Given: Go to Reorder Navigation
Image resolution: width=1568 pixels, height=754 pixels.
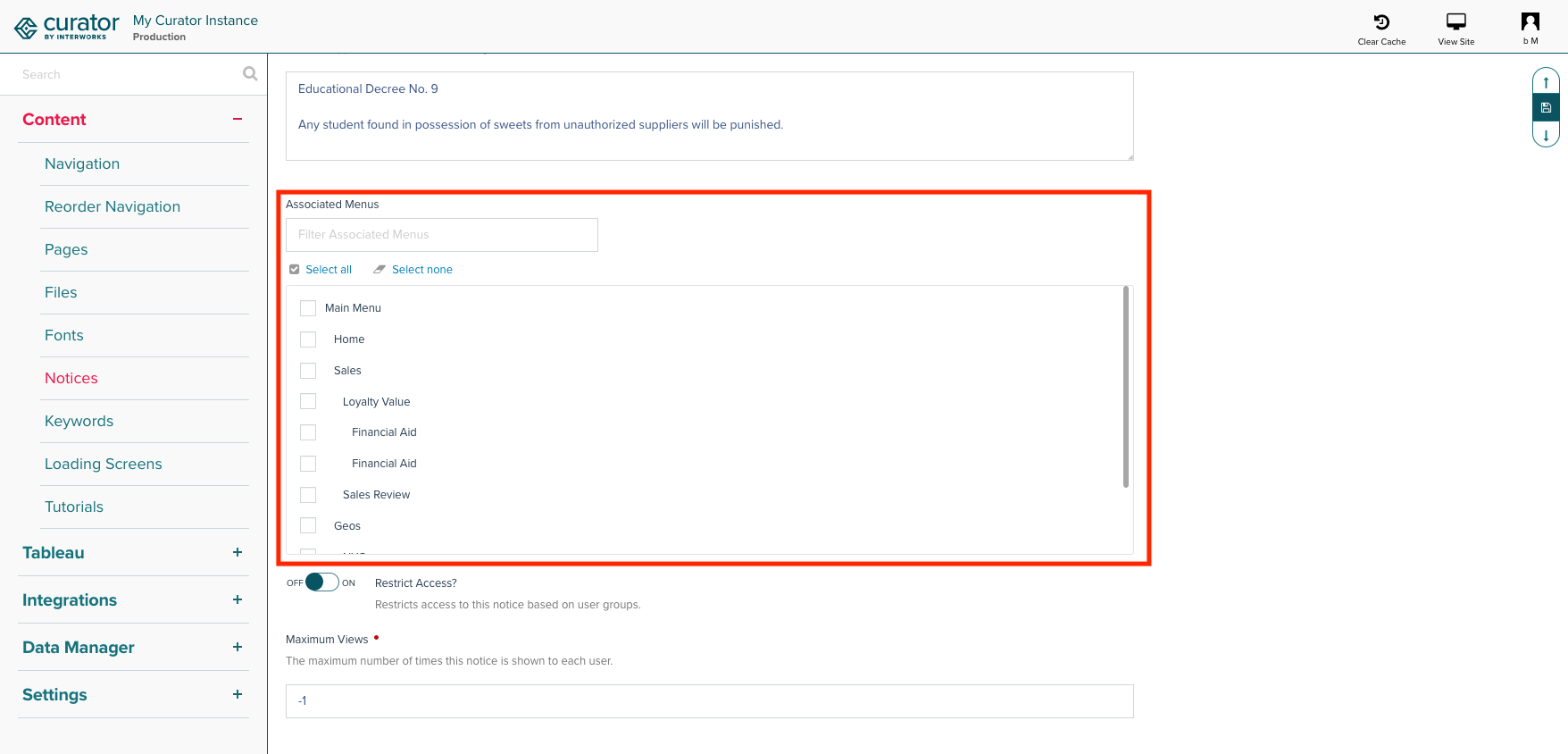Looking at the screenshot, I should coord(113,207).
